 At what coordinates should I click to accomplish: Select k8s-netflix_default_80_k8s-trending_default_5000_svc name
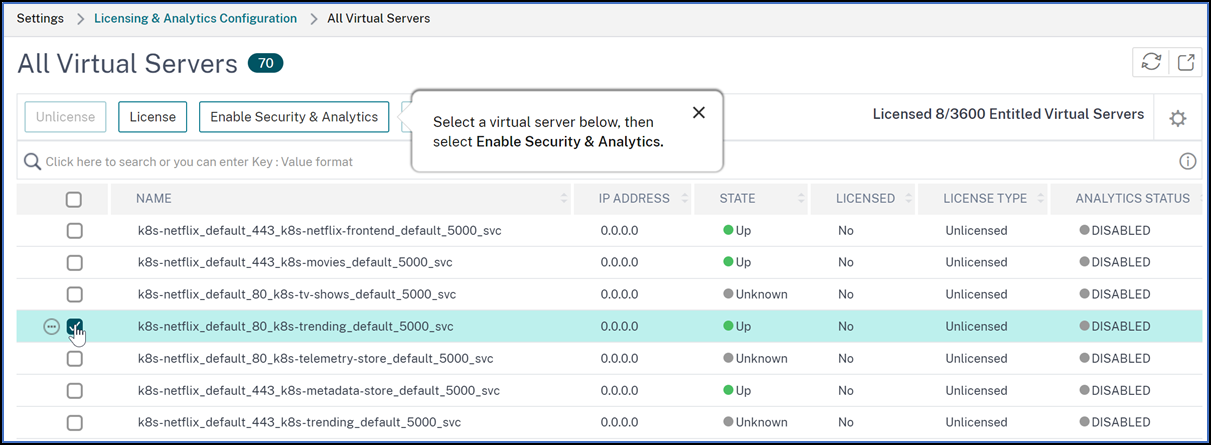295,327
